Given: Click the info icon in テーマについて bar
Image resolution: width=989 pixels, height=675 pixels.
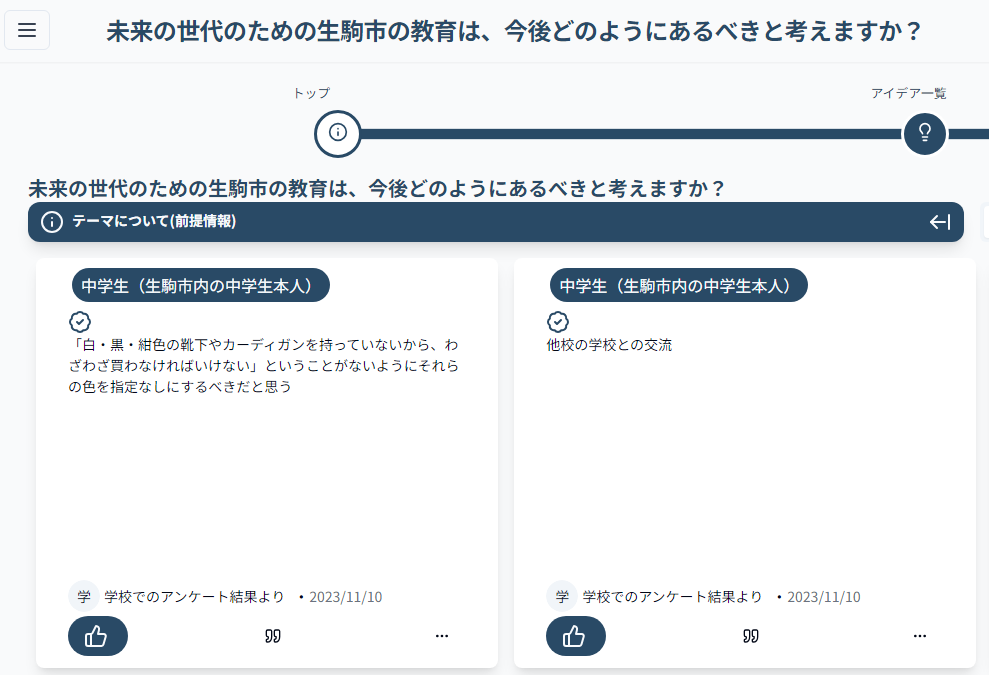Looking at the screenshot, I should (x=52, y=222).
